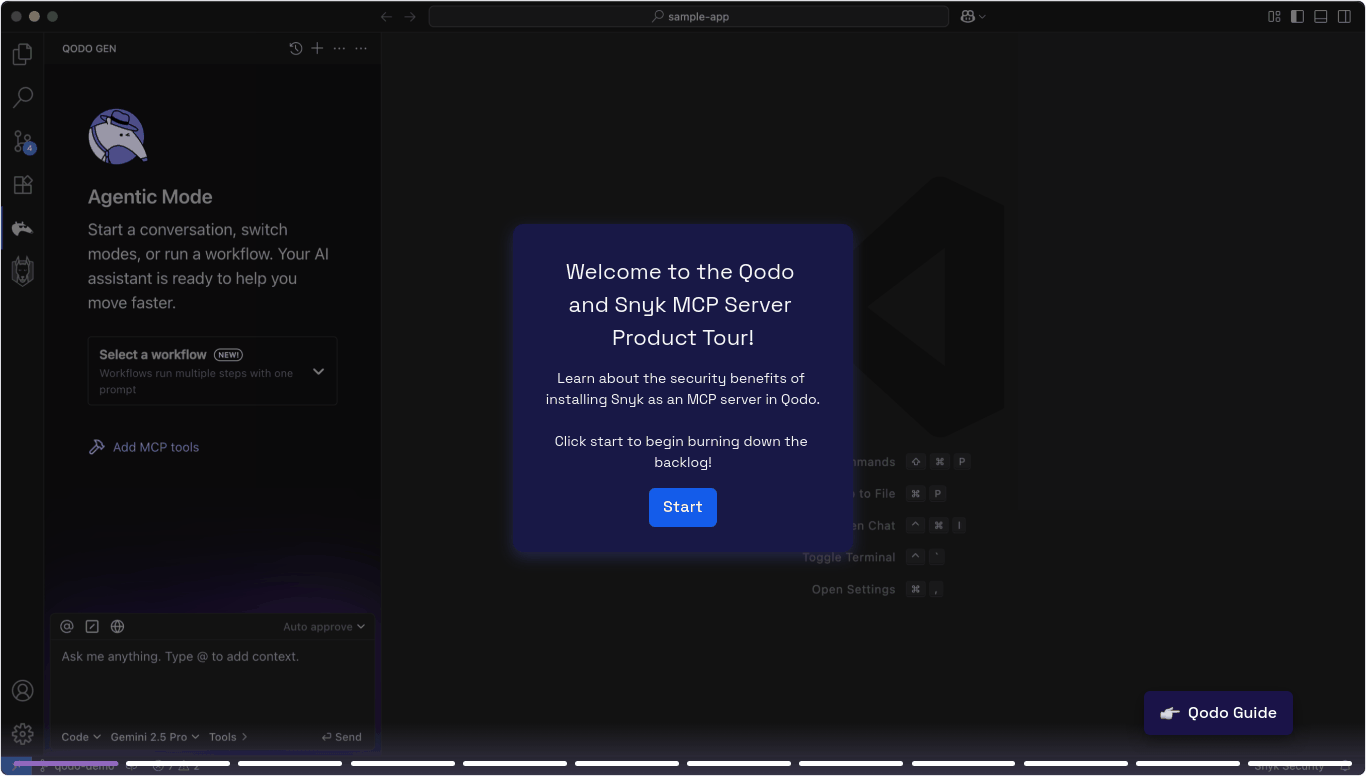This screenshot has width=1366, height=776.
Task: Toggle the bottom panel
Action: [1320, 16]
